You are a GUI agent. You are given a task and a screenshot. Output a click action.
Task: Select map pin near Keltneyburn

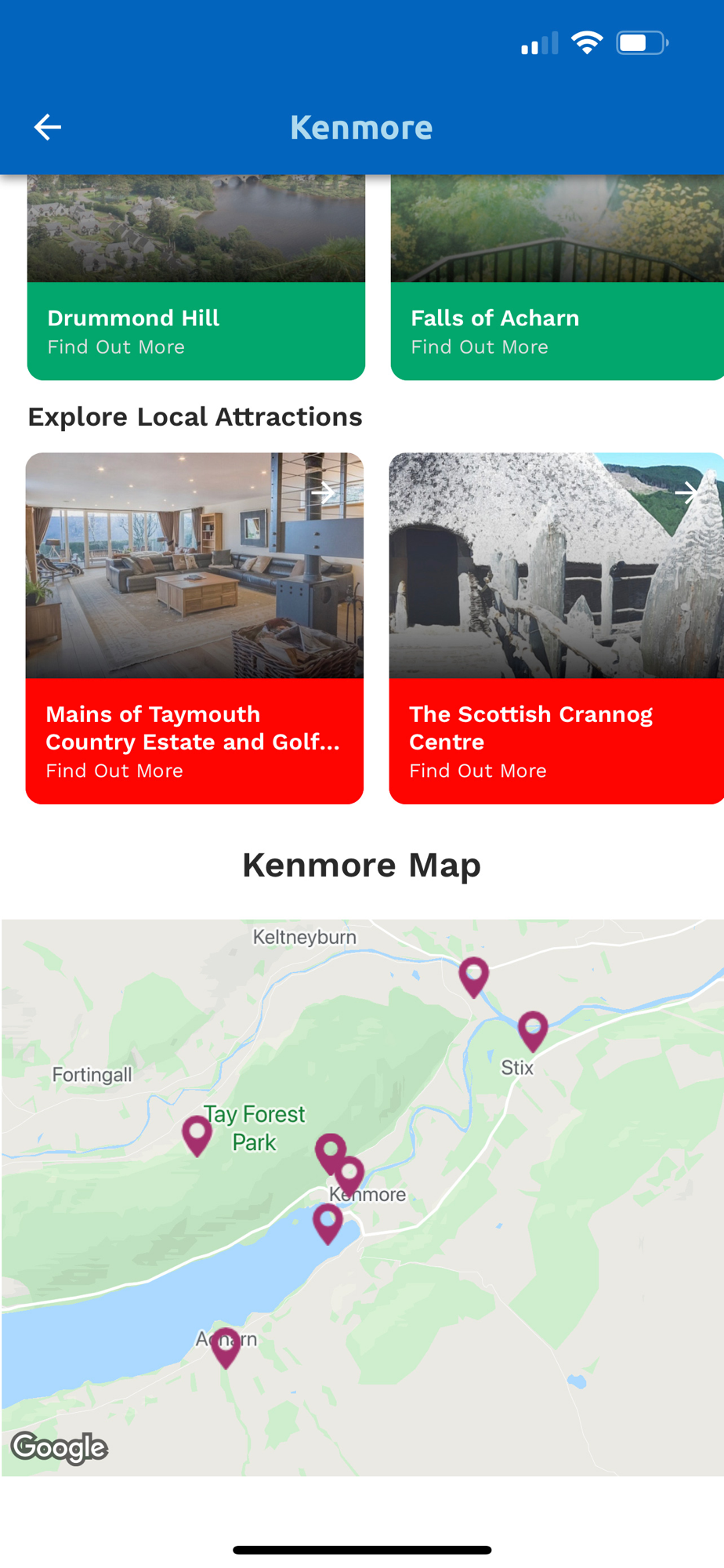tap(474, 977)
